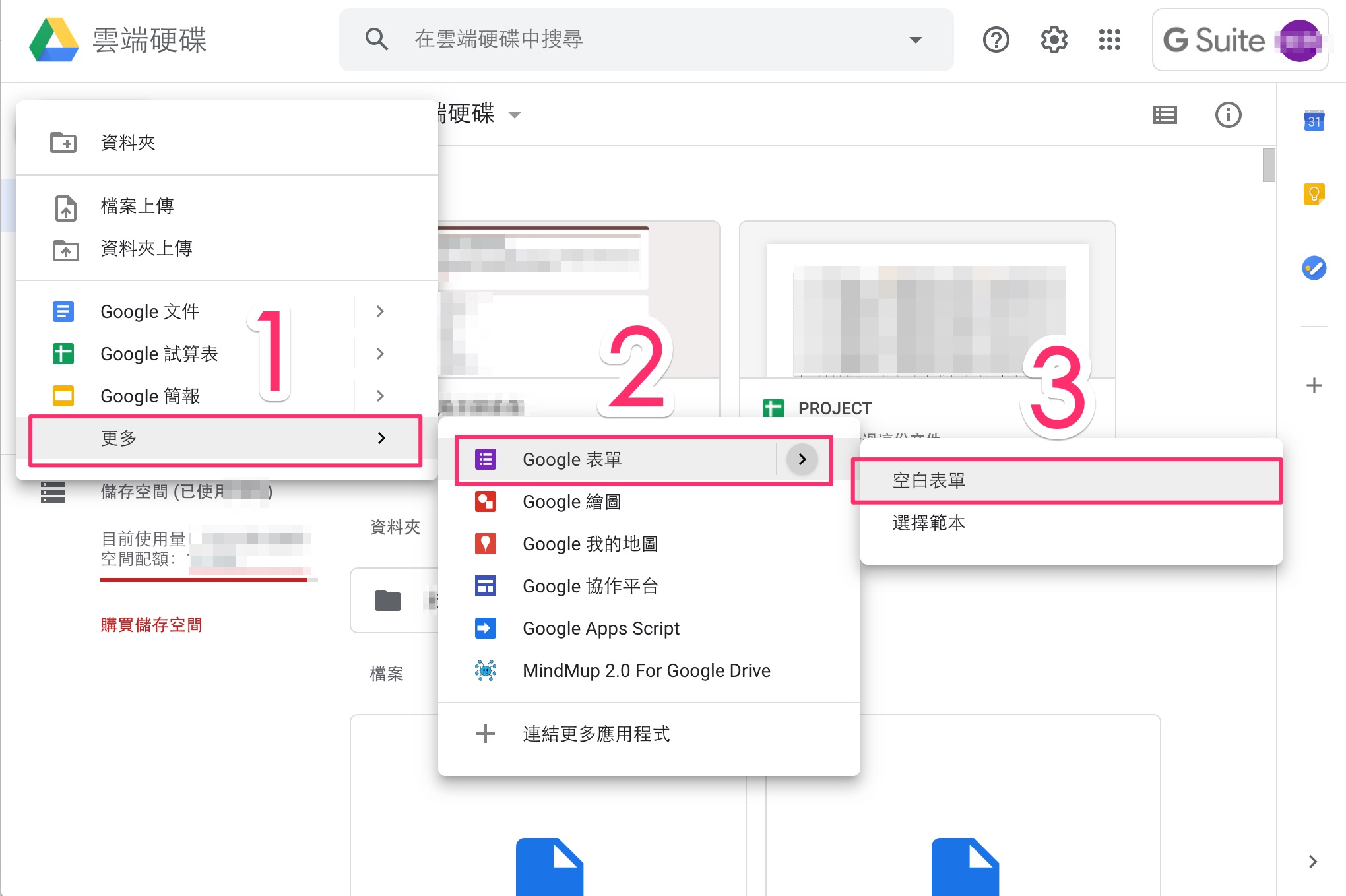Open Google Tasks side panel icon
Screen dimensions: 1346x896
coord(1314,268)
